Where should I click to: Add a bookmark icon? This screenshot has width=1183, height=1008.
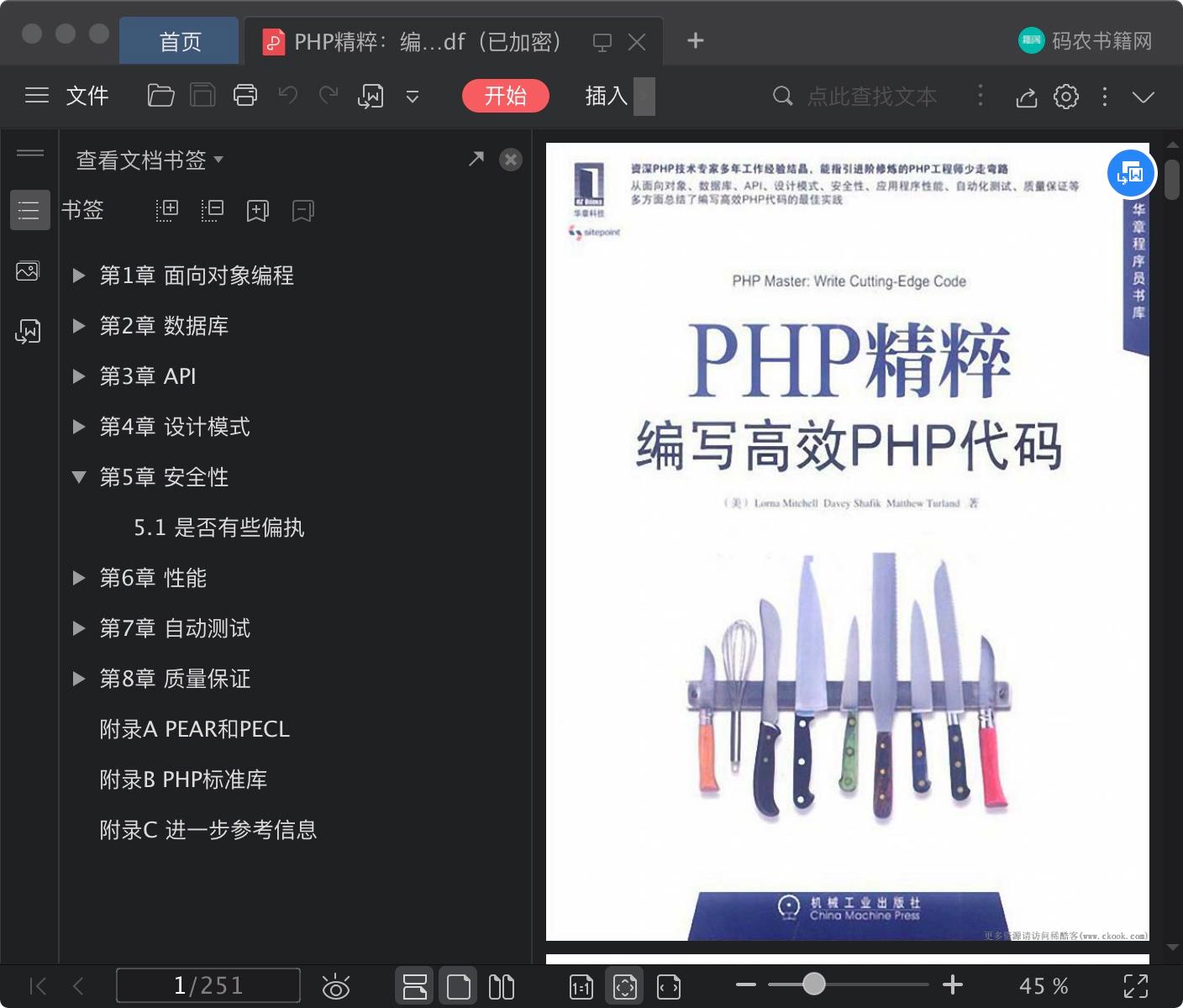point(258,210)
